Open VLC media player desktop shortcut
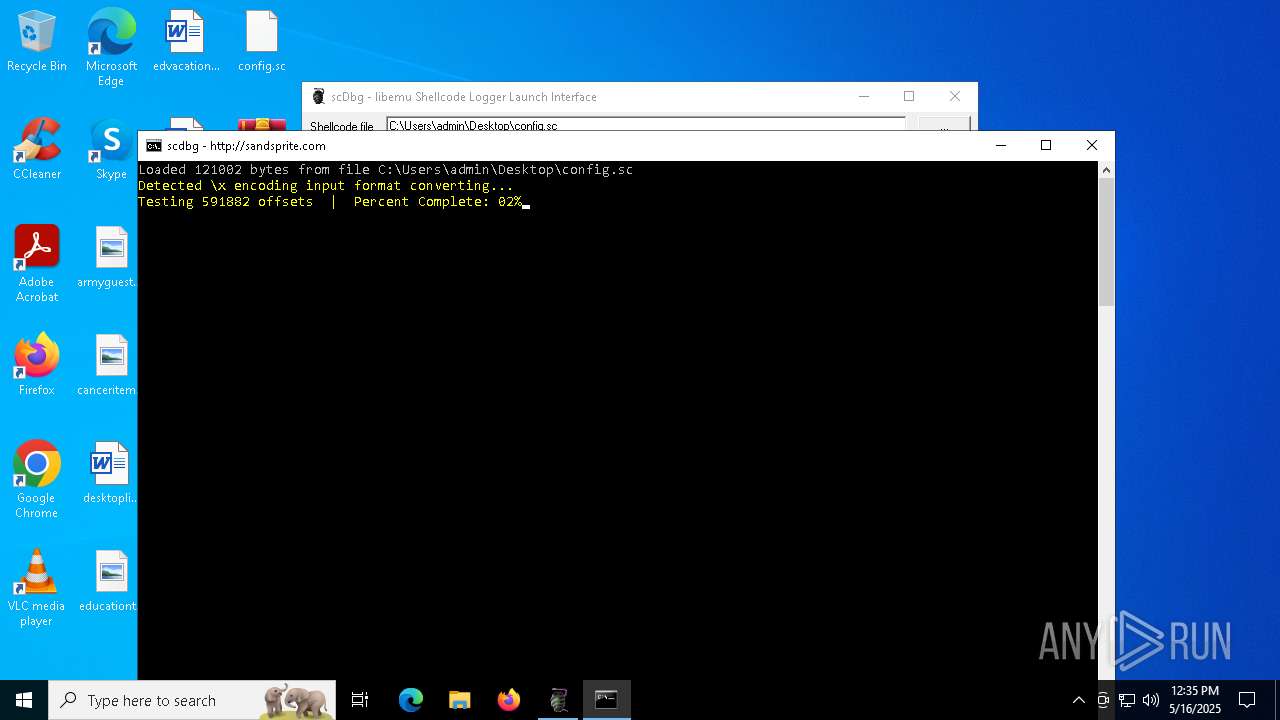 point(37,588)
